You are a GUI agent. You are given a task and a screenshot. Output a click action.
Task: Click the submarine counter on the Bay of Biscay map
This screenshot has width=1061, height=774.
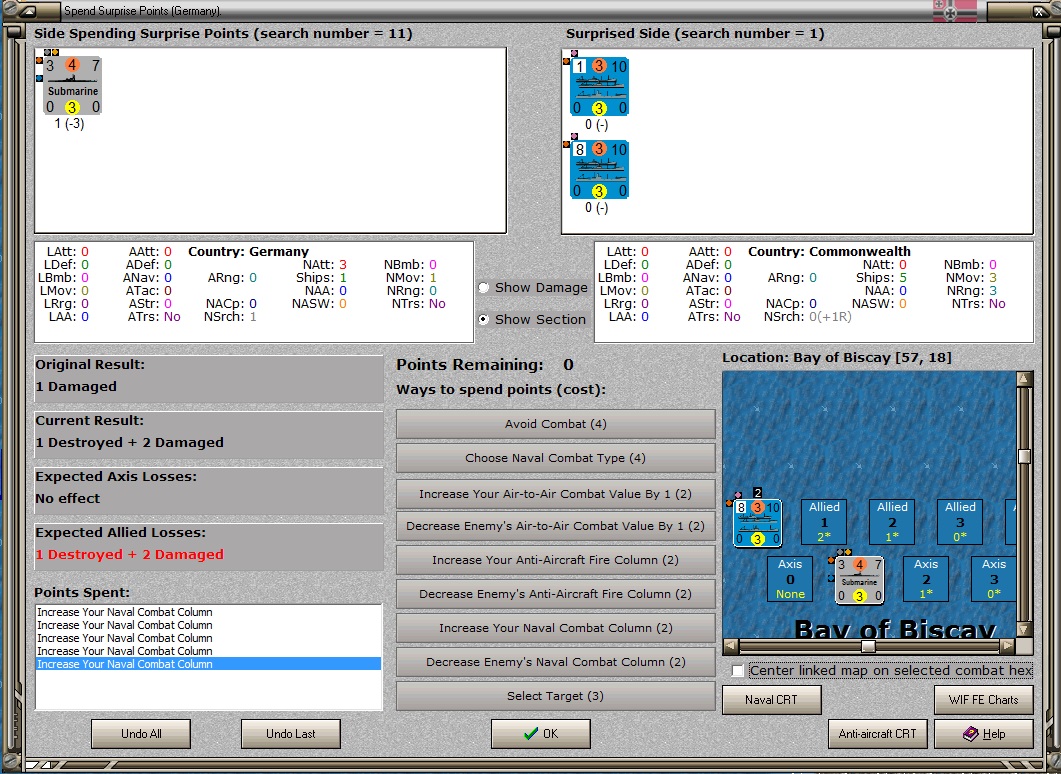point(859,580)
